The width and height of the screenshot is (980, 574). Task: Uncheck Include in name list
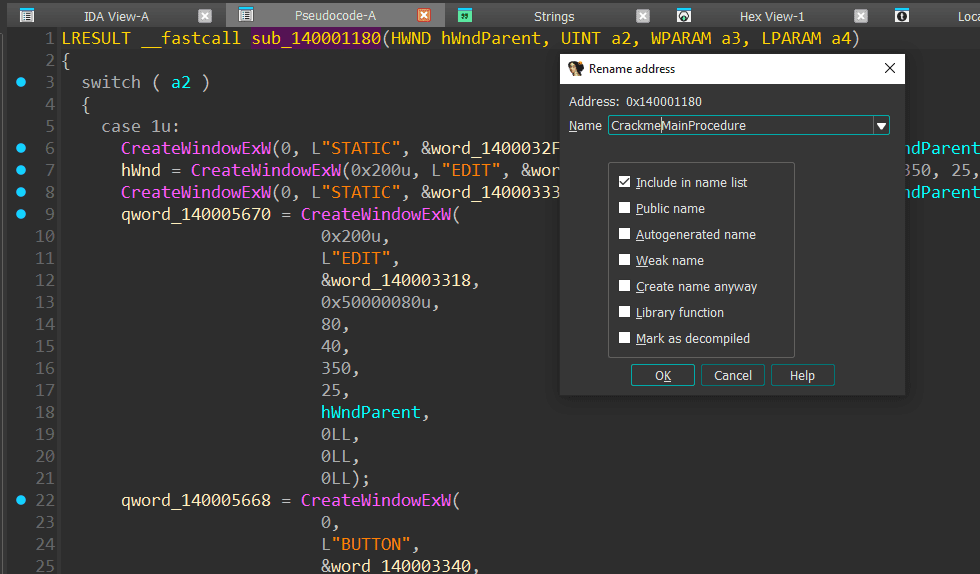pyautogui.click(x=625, y=183)
